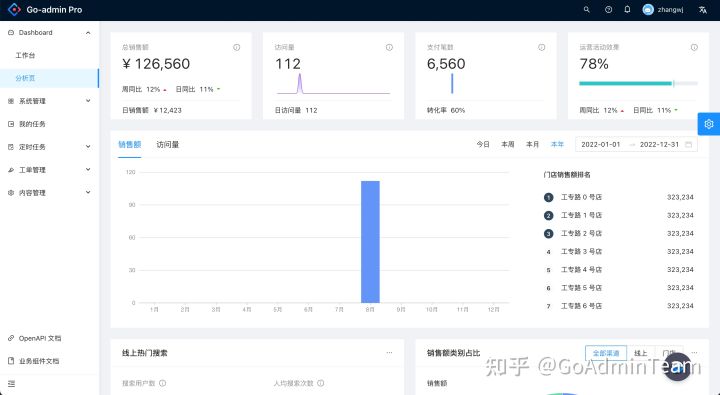Click the zhangwj user account
Viewport: 720px width, 395px height.
pos(663,10)
